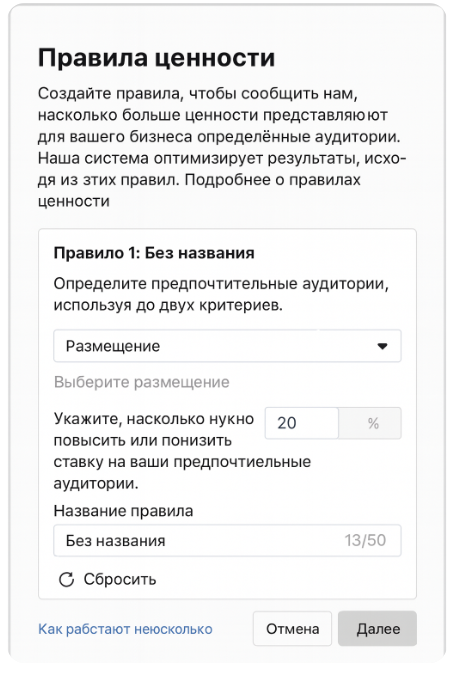Click the black caret arrow in Размещение field
This screenshot has width=457, height=675.
point(382,346)
